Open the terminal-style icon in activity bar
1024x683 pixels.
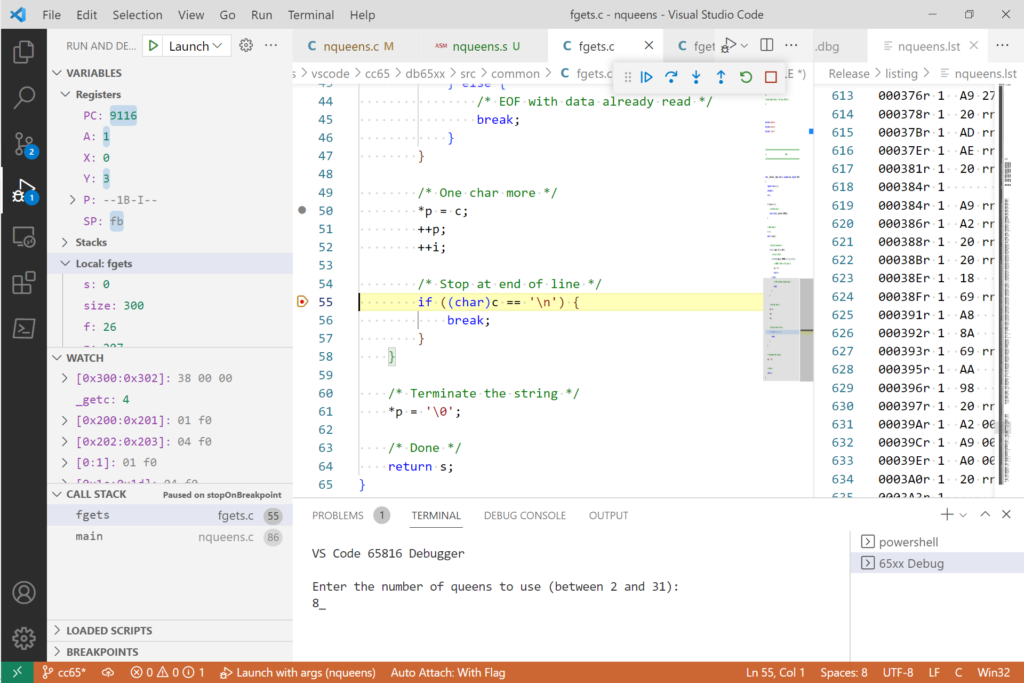point(24,328)
